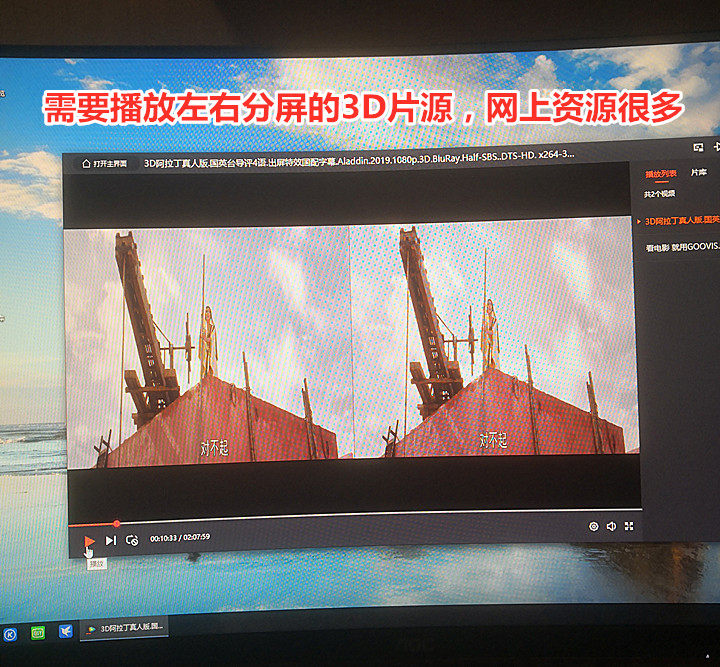Viewport: 720px width, 667px height.
Task: Click the video file title text
Action: (359, 159)
